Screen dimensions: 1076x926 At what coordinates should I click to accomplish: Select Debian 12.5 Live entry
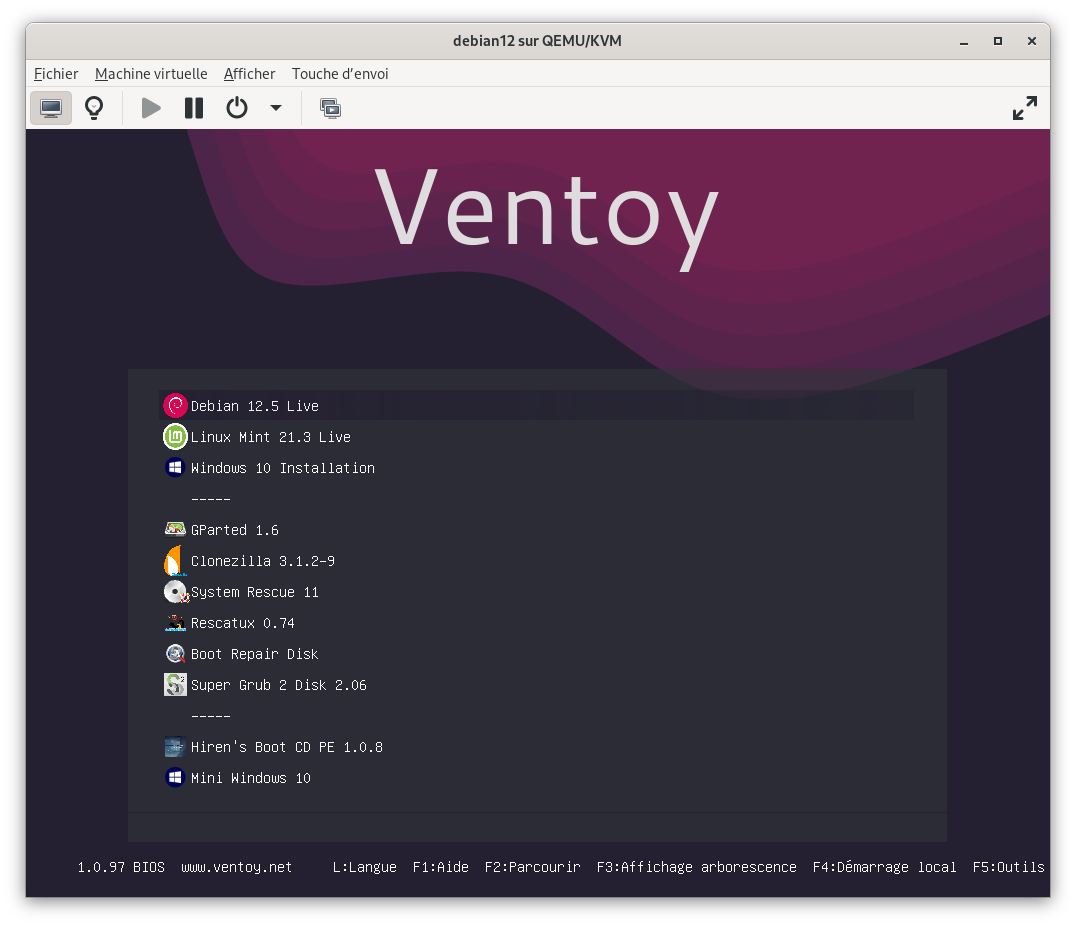pyautogui.click(x=536, y=406)
